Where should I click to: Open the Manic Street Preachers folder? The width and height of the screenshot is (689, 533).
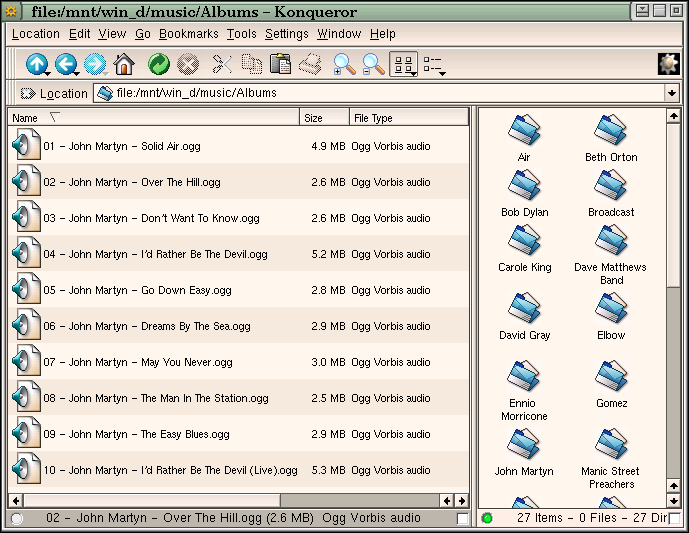tap(611, 459)
